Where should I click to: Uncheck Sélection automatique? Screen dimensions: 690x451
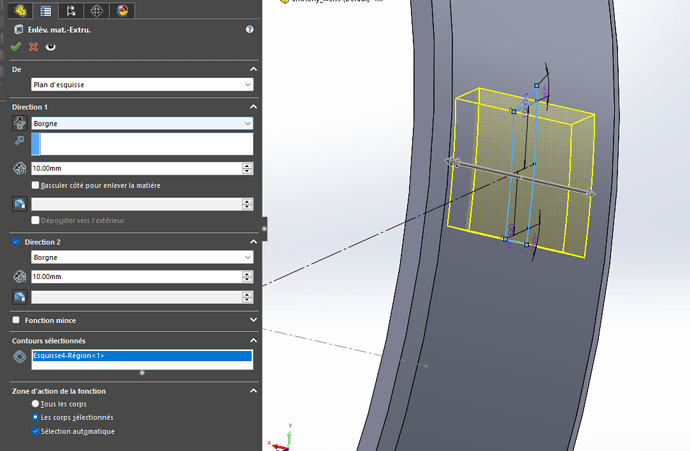(36, 431)
